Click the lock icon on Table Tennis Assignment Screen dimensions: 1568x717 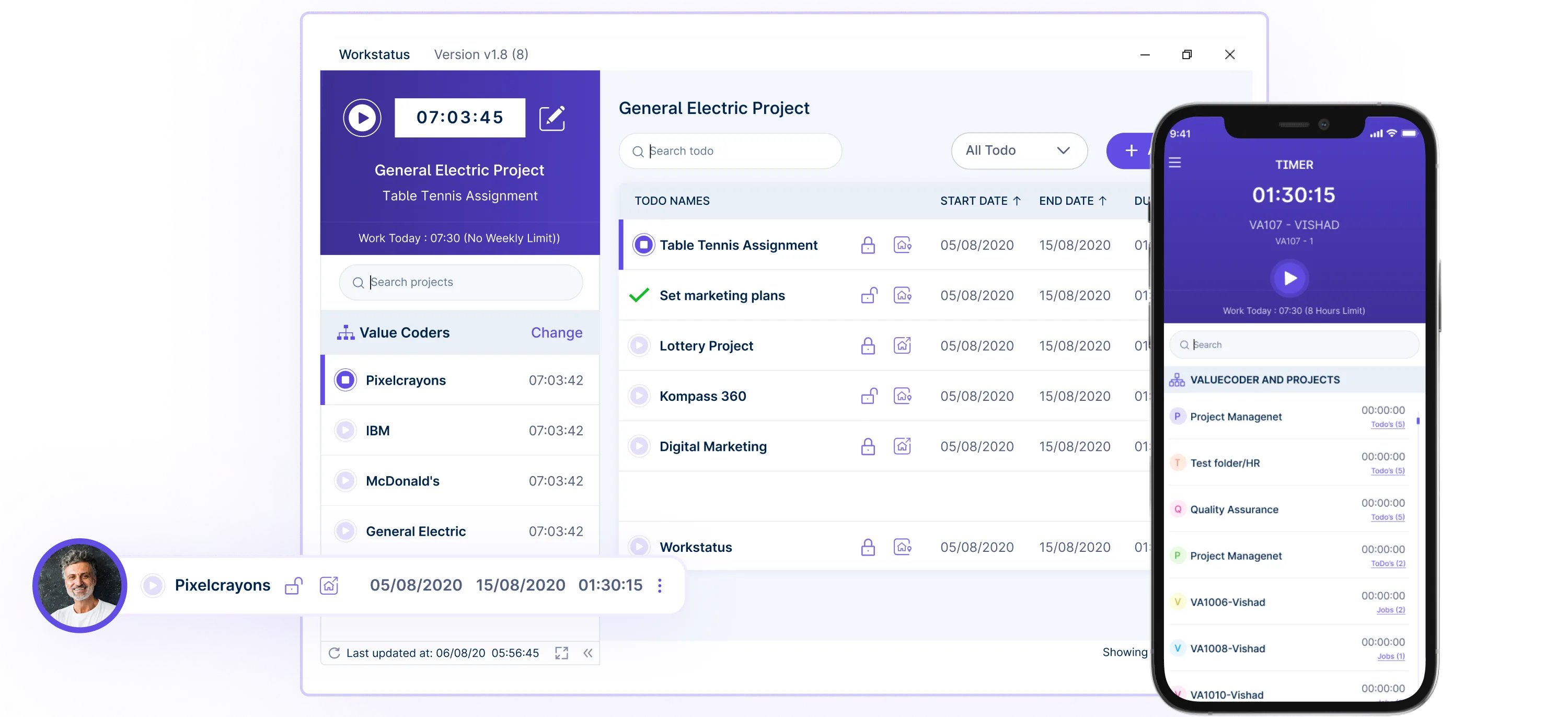click(x=867, y=245)
